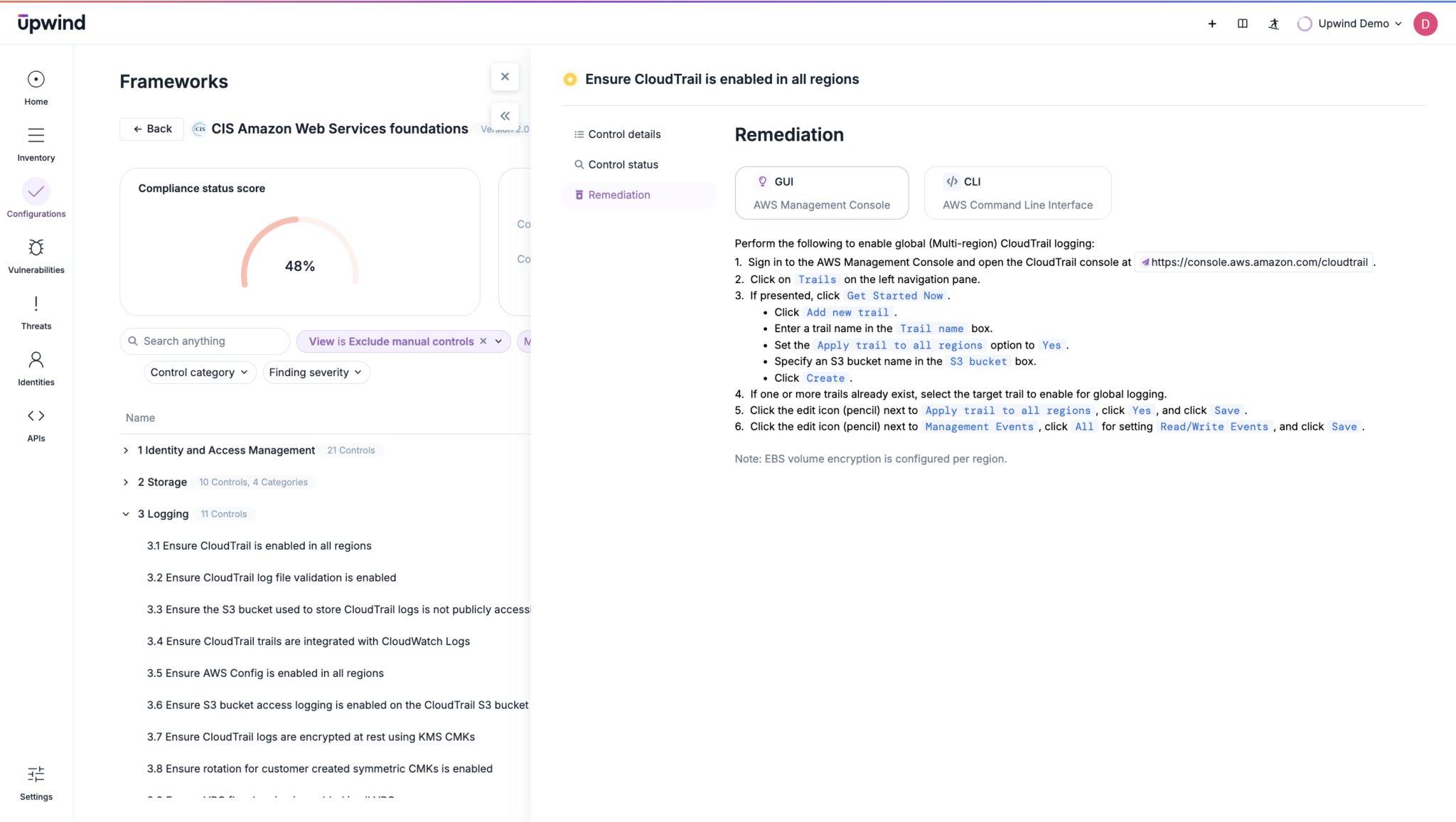
Task: Open the APIs code icon
Action: click(36, 416)
